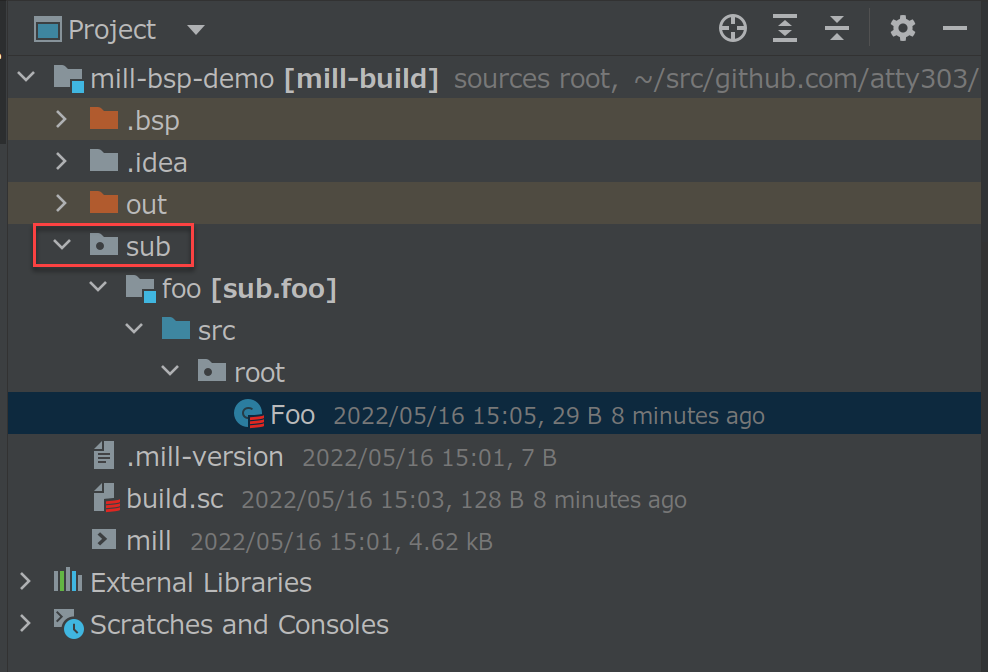The image size is (988, 672).
Task: Click the Collapse All icon in toolbar
Action: pos(837,28)
